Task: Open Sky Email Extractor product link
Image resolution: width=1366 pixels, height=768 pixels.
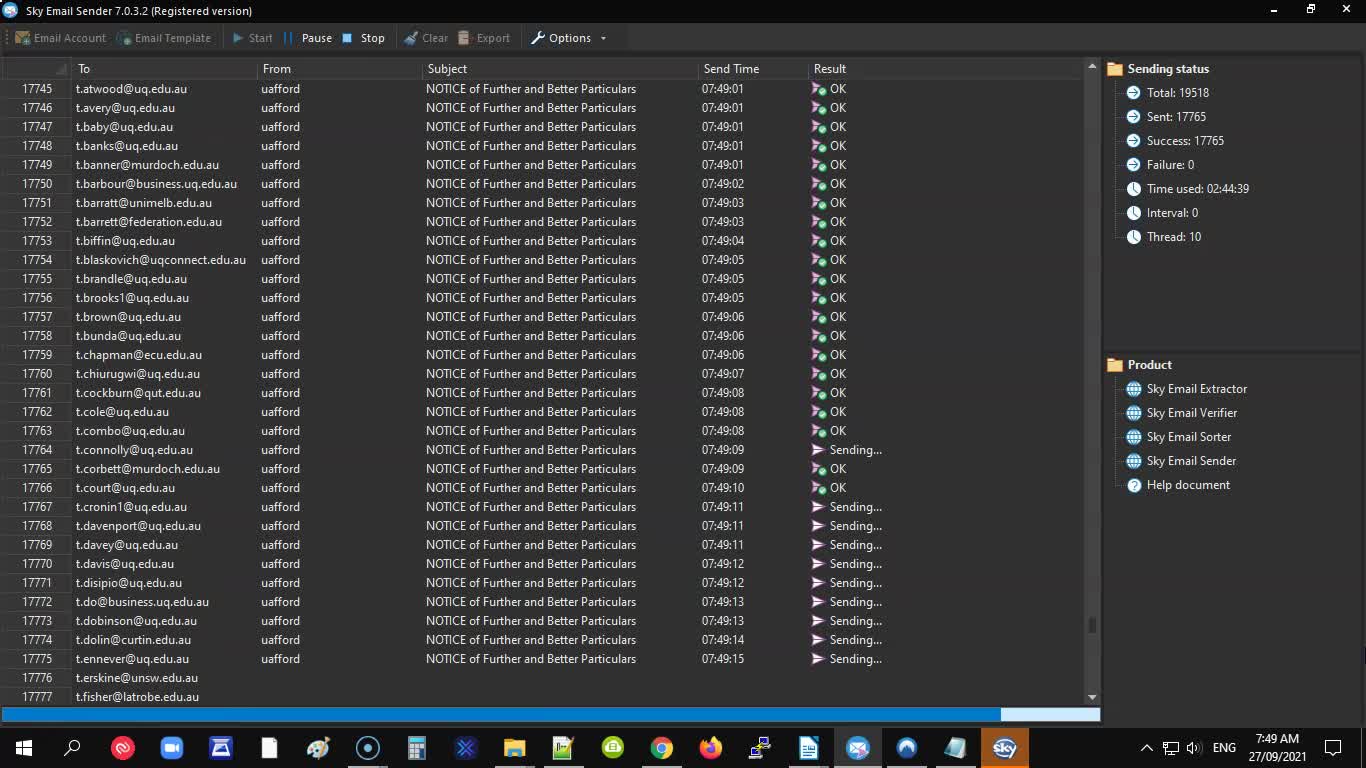Action: (x=1196, y=389)
